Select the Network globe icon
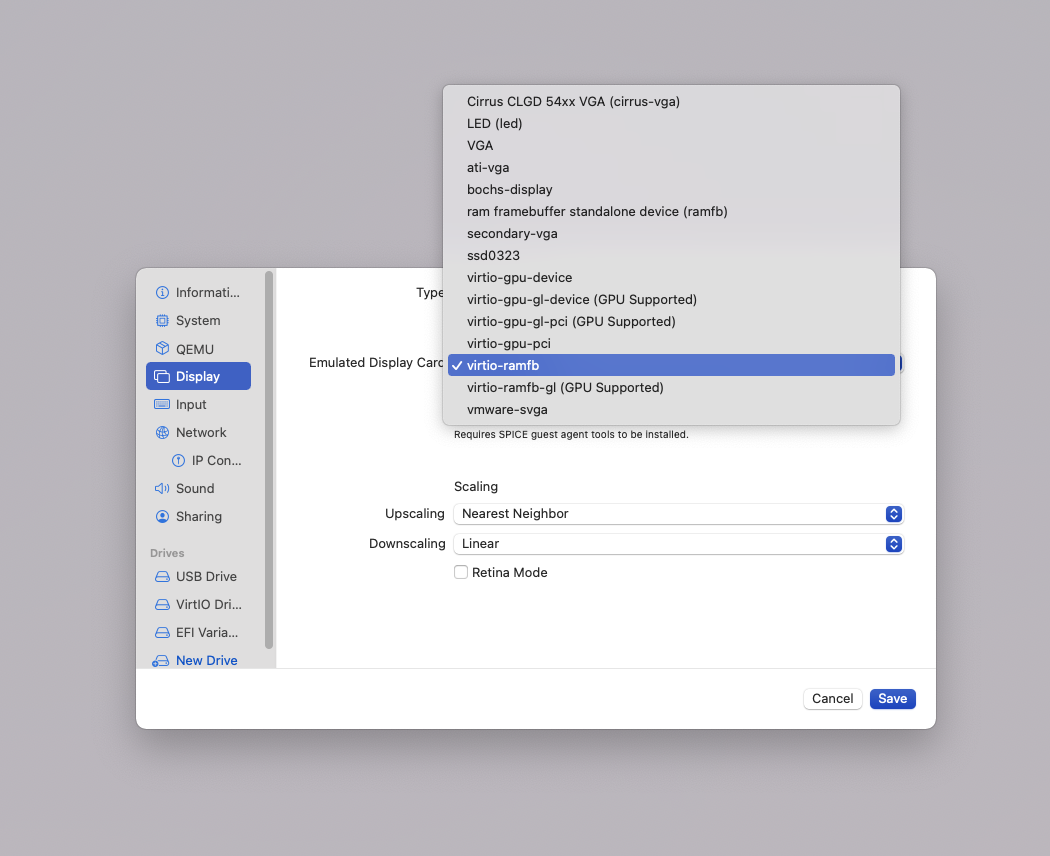Screen dimensions: 1050x856 click(x=161, y=432)
